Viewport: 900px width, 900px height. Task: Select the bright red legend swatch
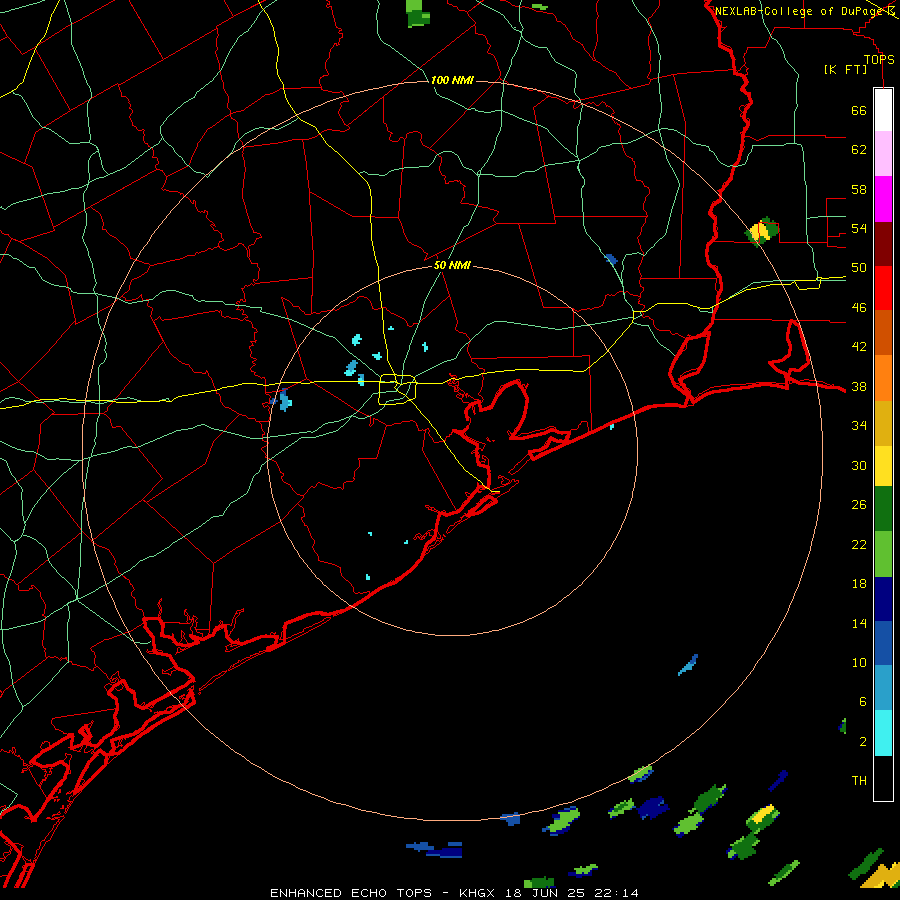[883, 288]
